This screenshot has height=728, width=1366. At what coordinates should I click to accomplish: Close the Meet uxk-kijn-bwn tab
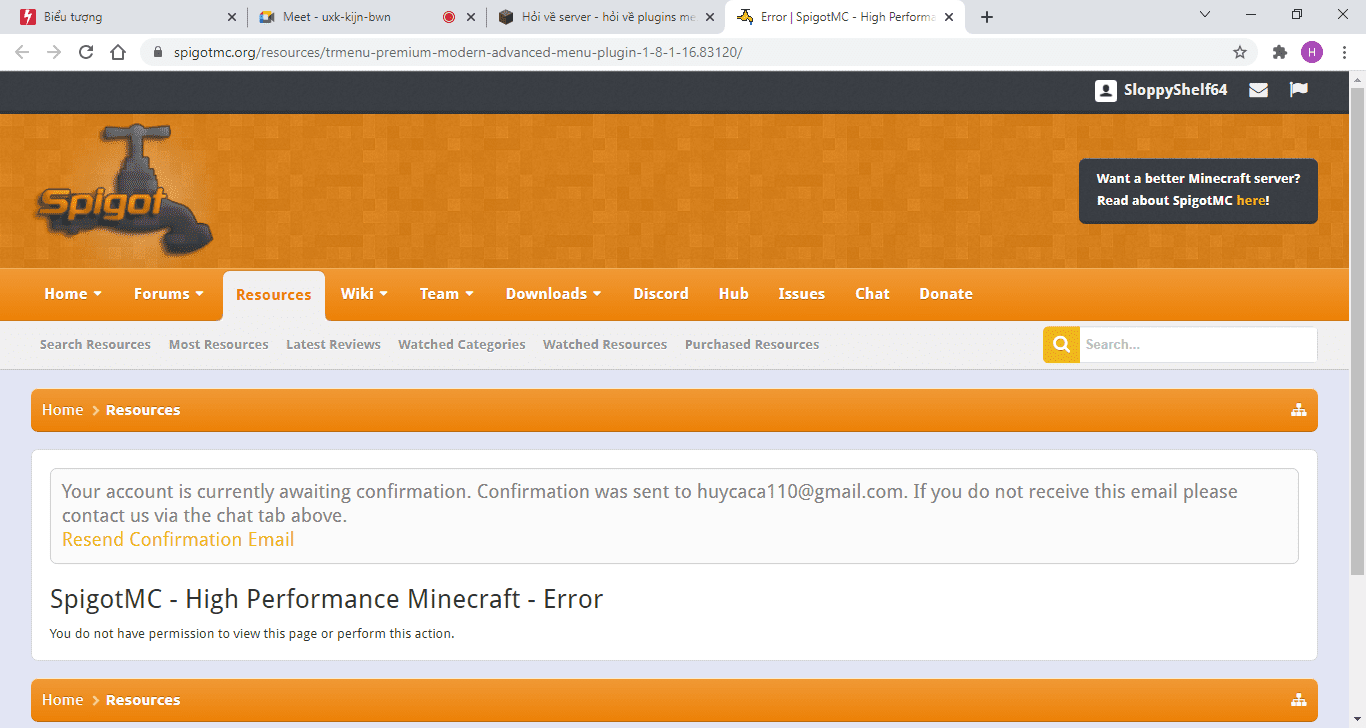pos(471,17)
